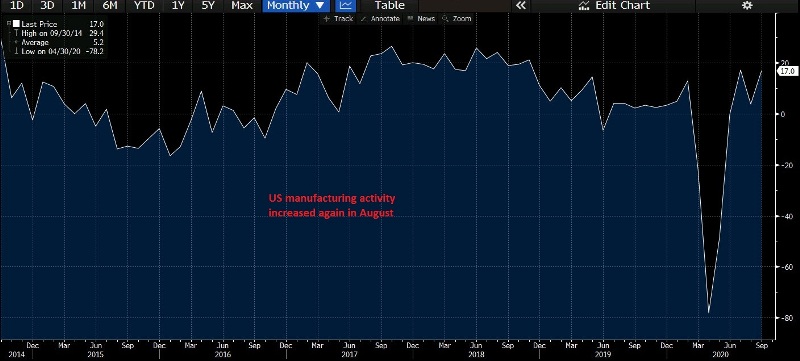Choose the 1Y range

click(179, 6)
